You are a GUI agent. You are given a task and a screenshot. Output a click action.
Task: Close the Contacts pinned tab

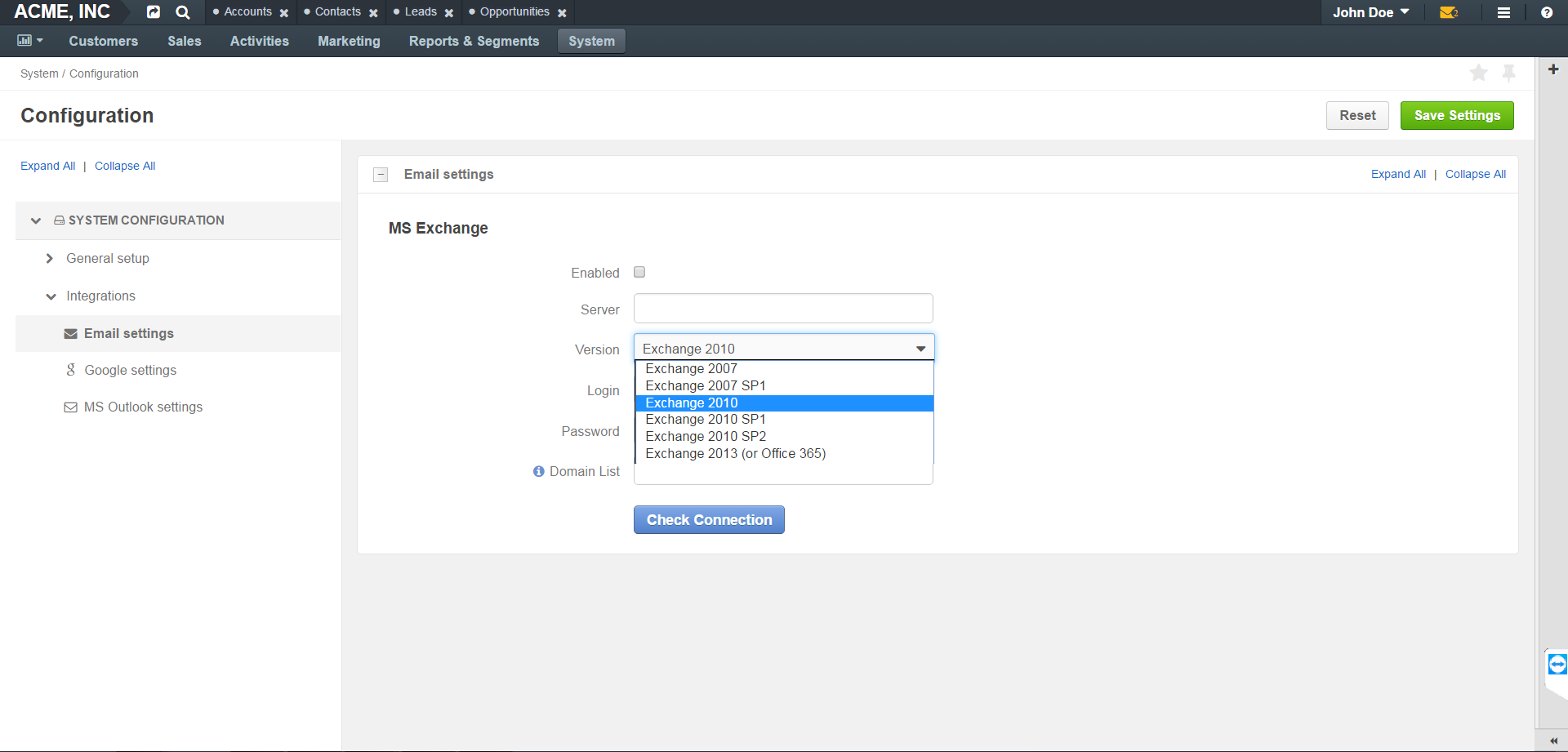(x=373, y=13)
